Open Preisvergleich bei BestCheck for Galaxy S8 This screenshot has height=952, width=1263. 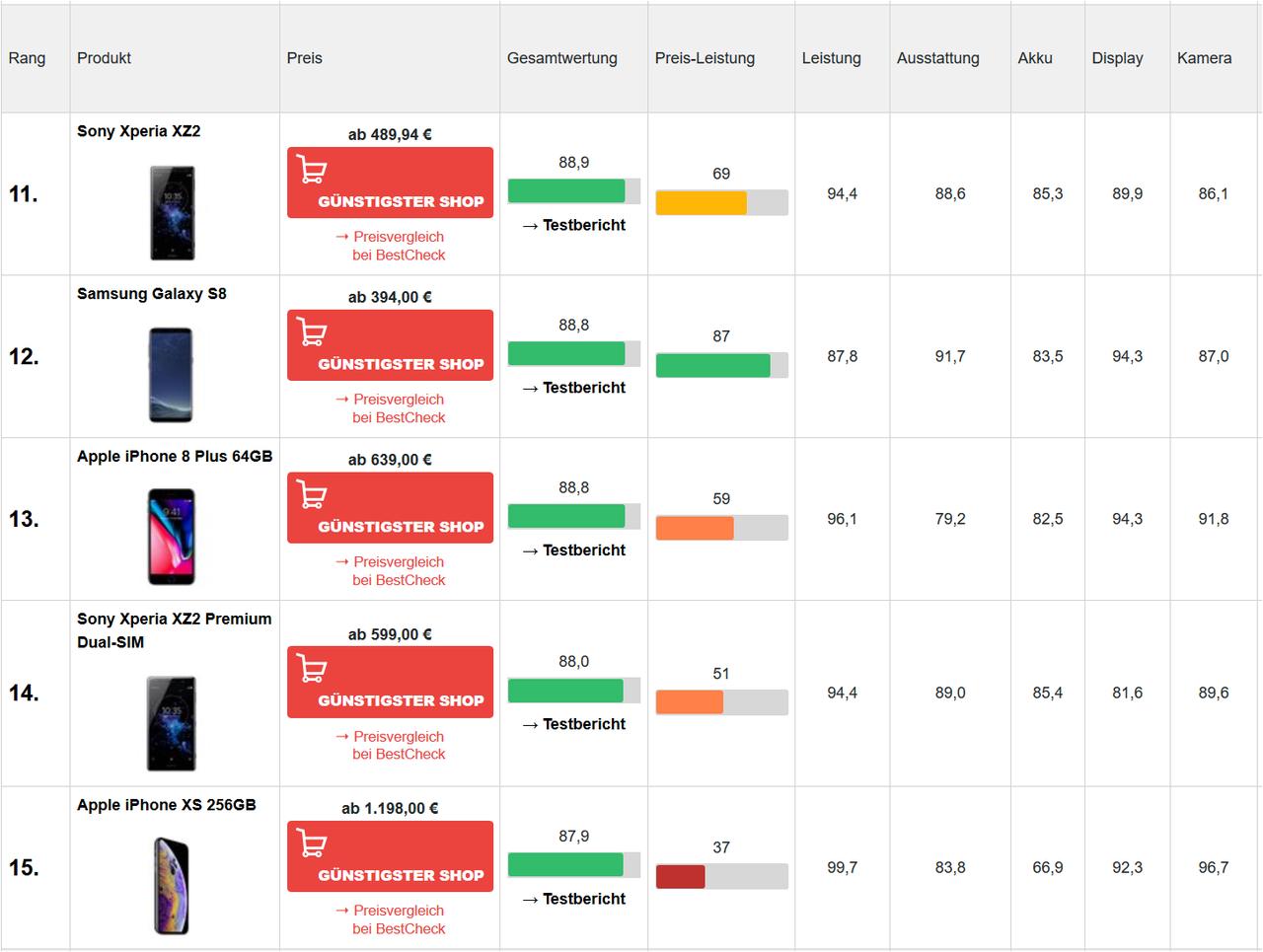coord(391,408)
